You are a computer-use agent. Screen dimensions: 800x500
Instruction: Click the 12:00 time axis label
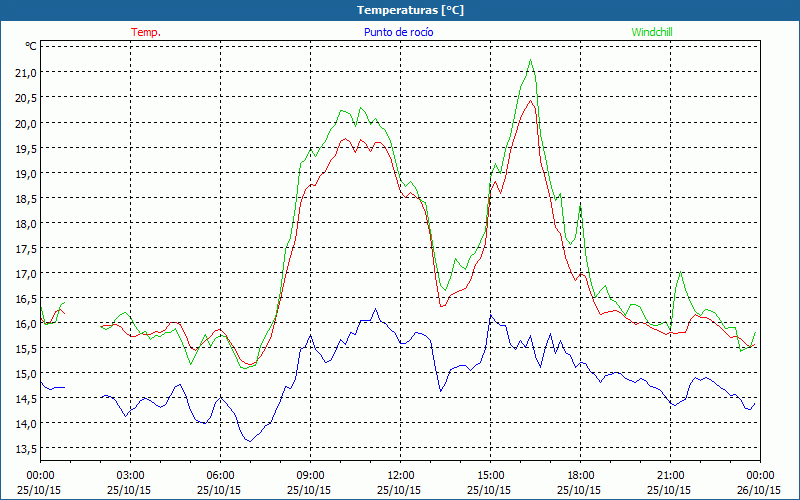click(x=401, y=476)
